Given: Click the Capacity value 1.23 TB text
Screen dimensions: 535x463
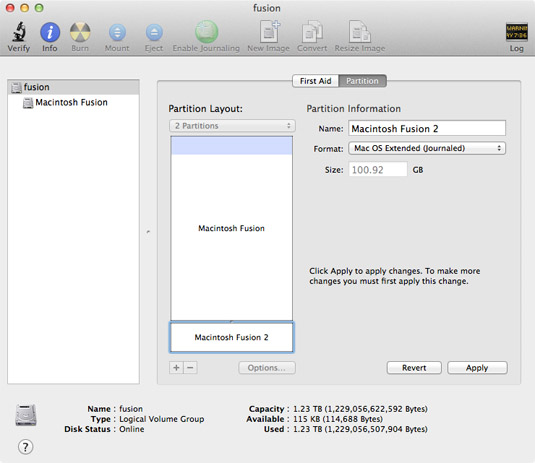Looking at the screenshot, I should [x=360, y=409].
